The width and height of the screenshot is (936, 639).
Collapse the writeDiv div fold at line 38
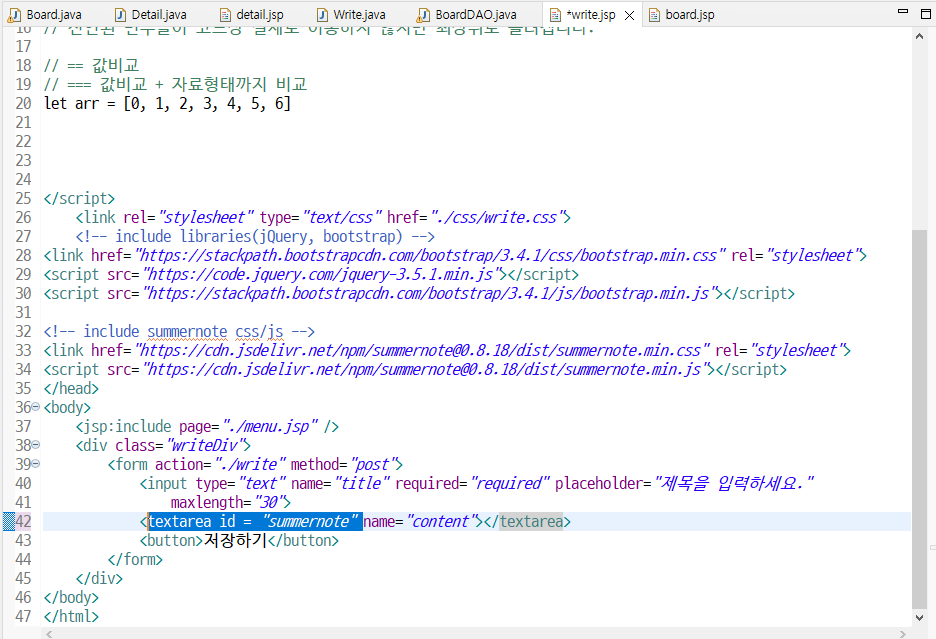click(x=35, y=445)
